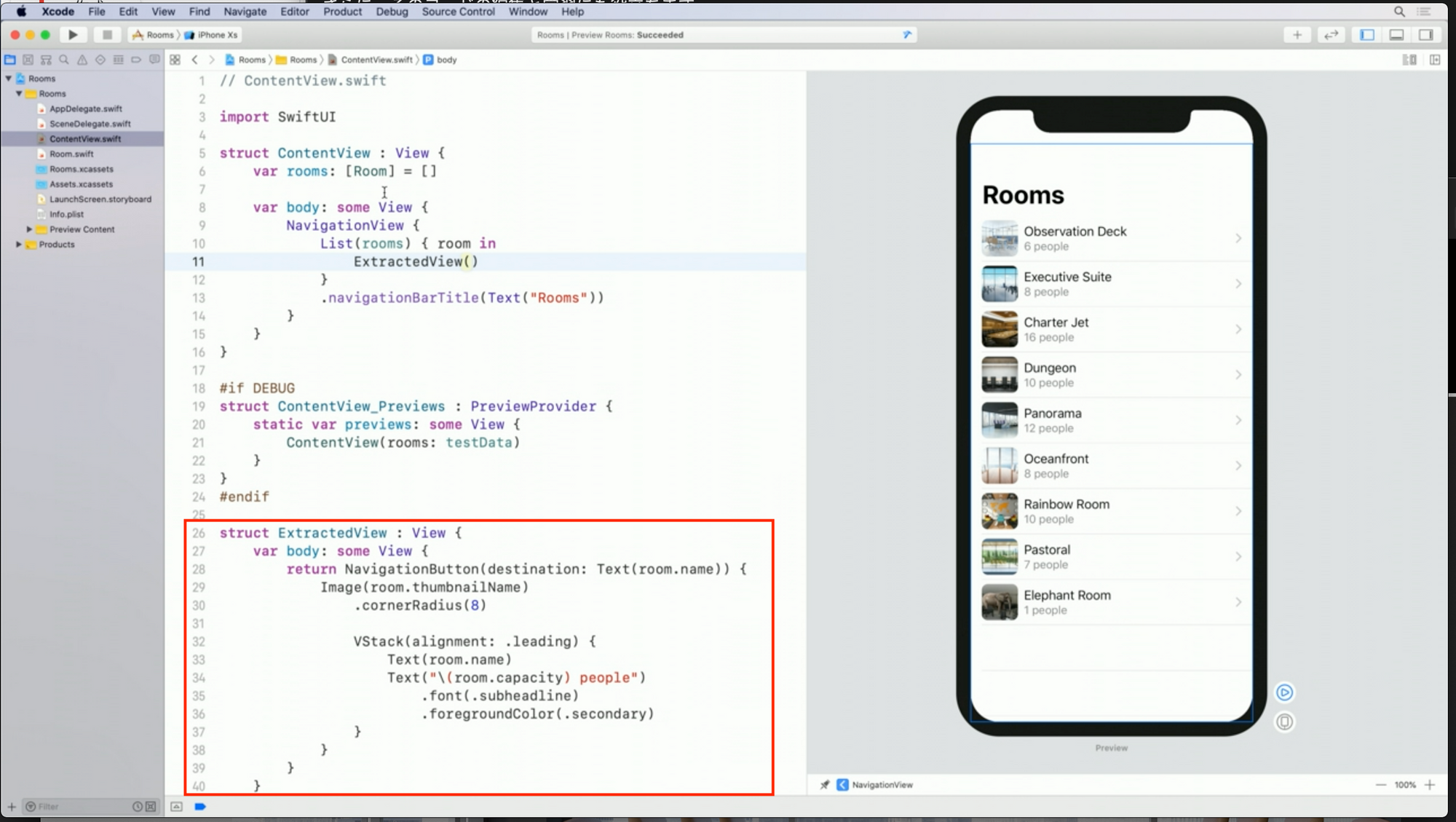Click the code review arrows button
Screen dimensions: 1456x822
coord(1331,34)
